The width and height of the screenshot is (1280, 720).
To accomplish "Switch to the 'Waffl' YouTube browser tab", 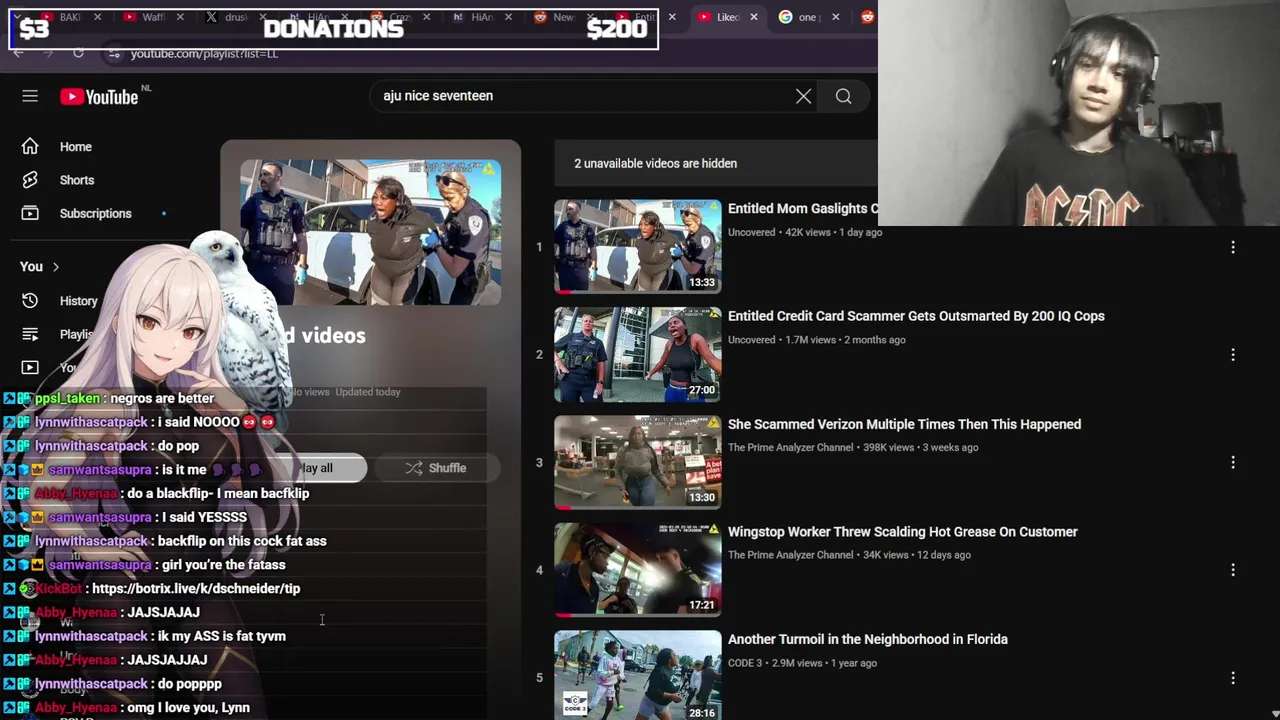I will tap(153, 17).
